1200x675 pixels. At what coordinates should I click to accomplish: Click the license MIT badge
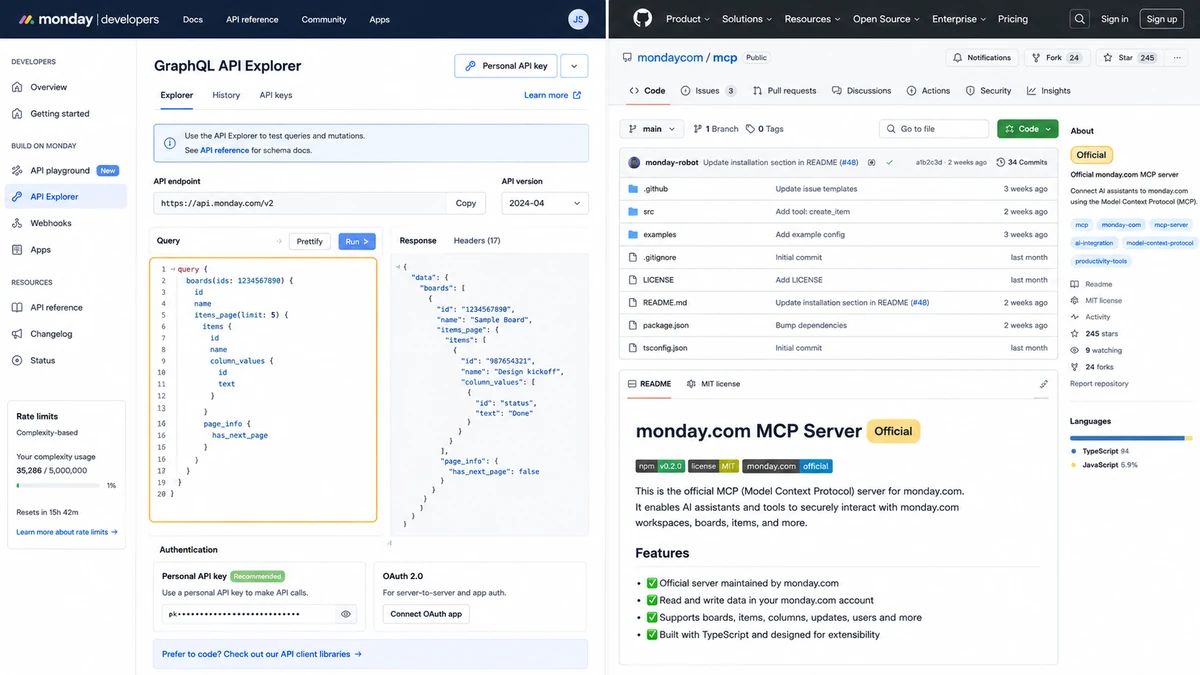[x=714, y=466]
